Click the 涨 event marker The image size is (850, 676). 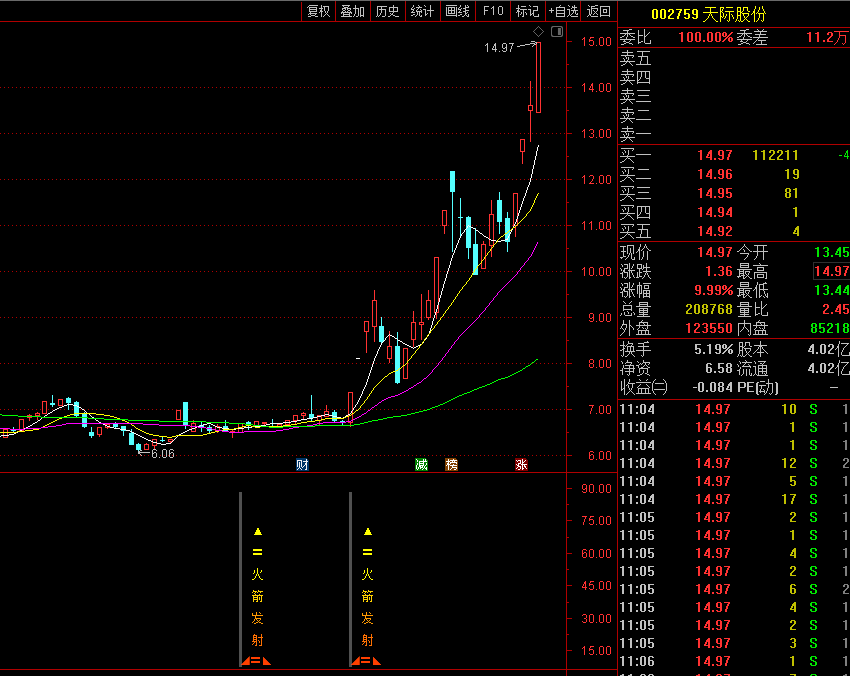(x=521, y=465)
